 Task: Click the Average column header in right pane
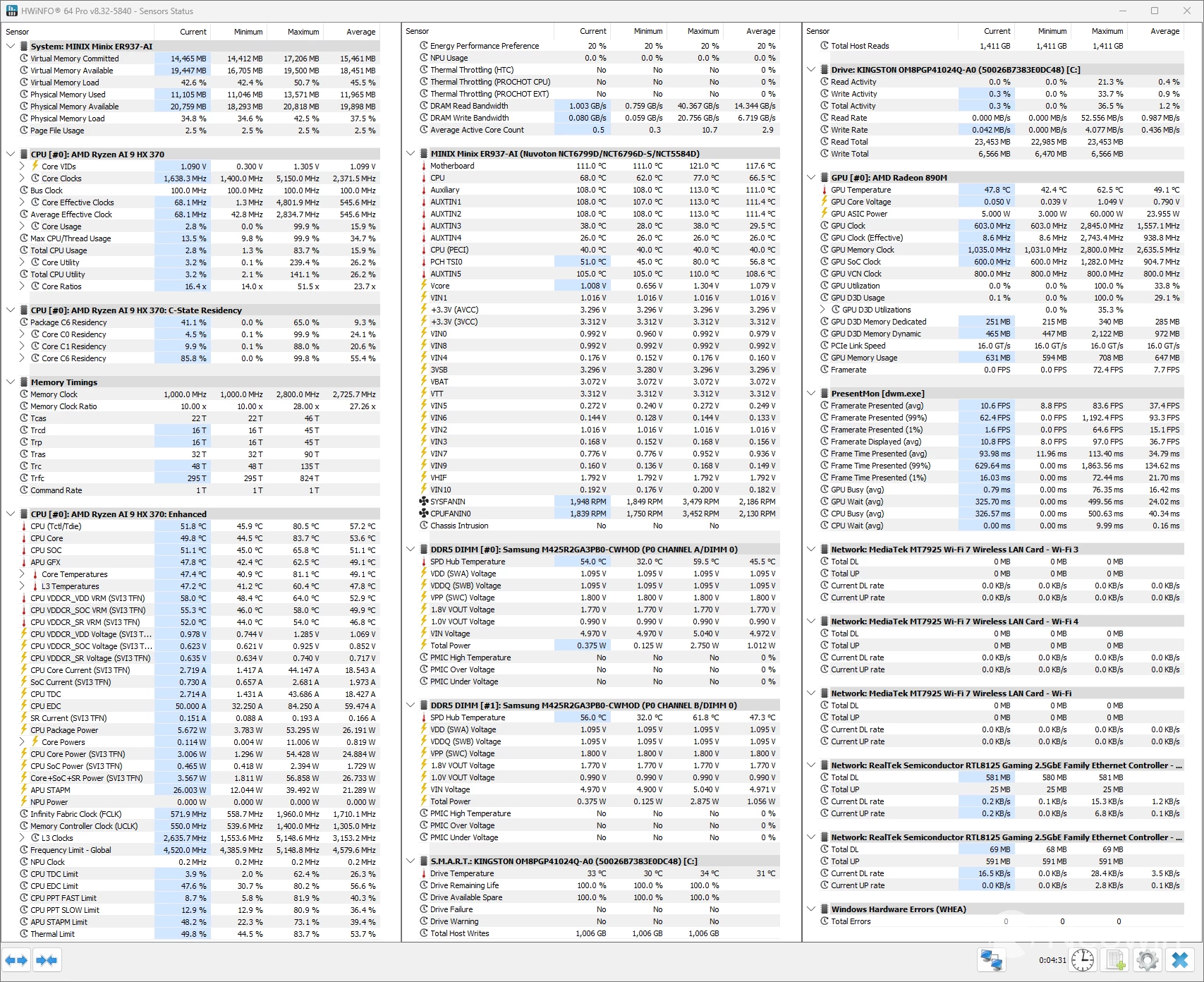point(1155,31)
